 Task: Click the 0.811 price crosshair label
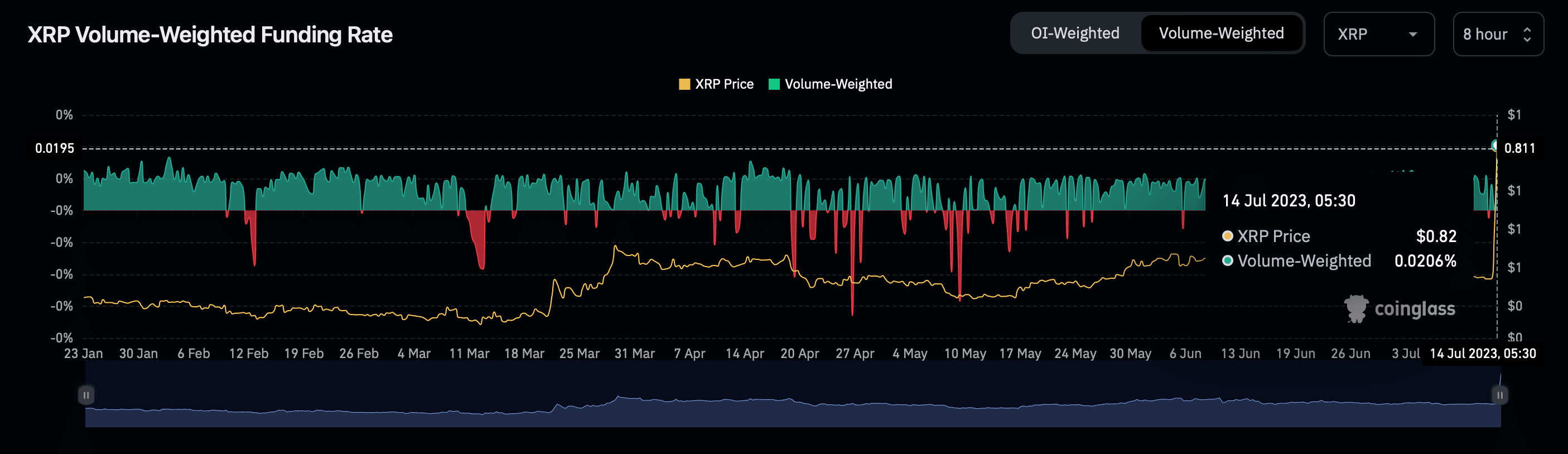[1520, 148]
